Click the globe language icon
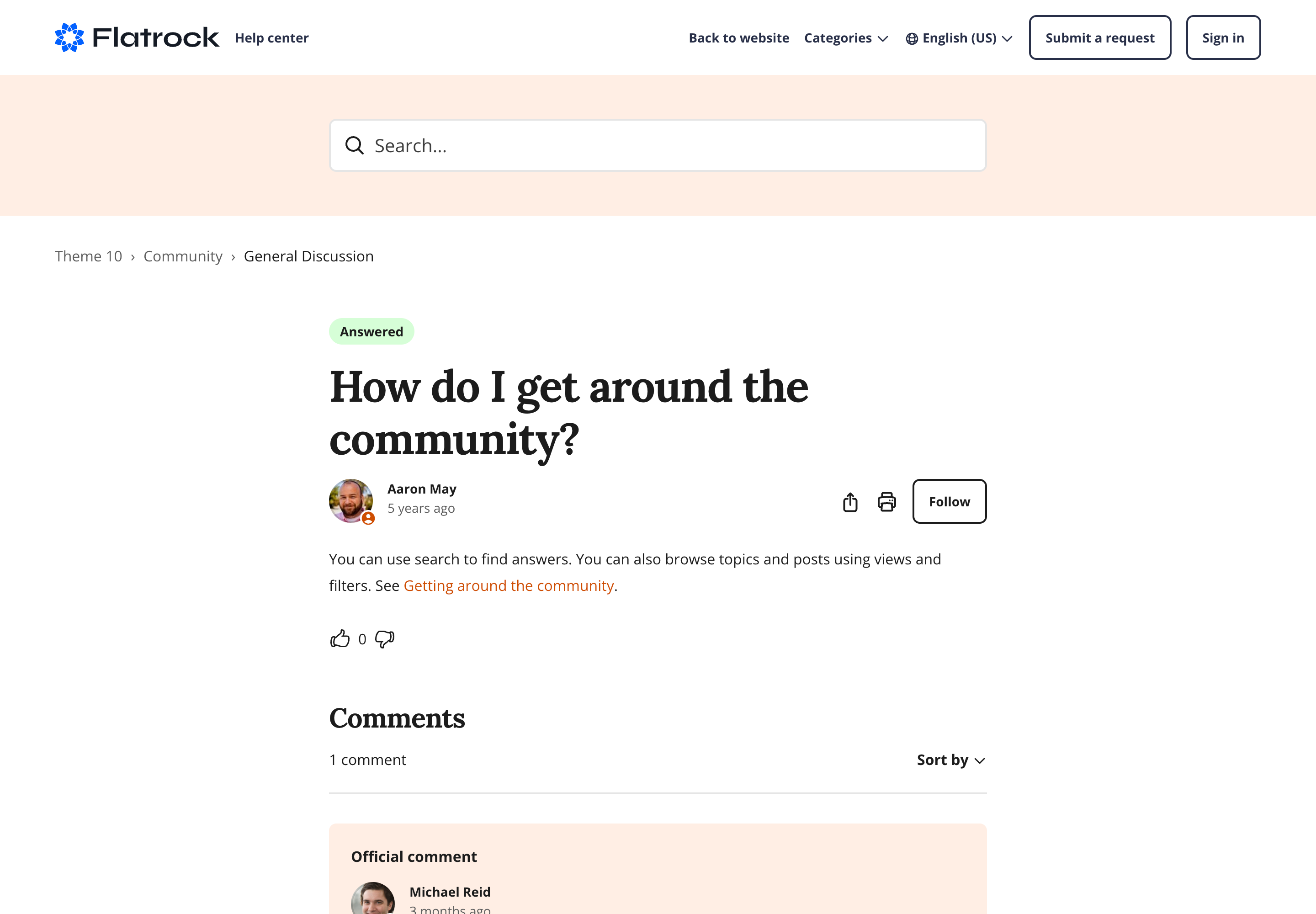This screenshot has width=1316, height=914. 912,38
